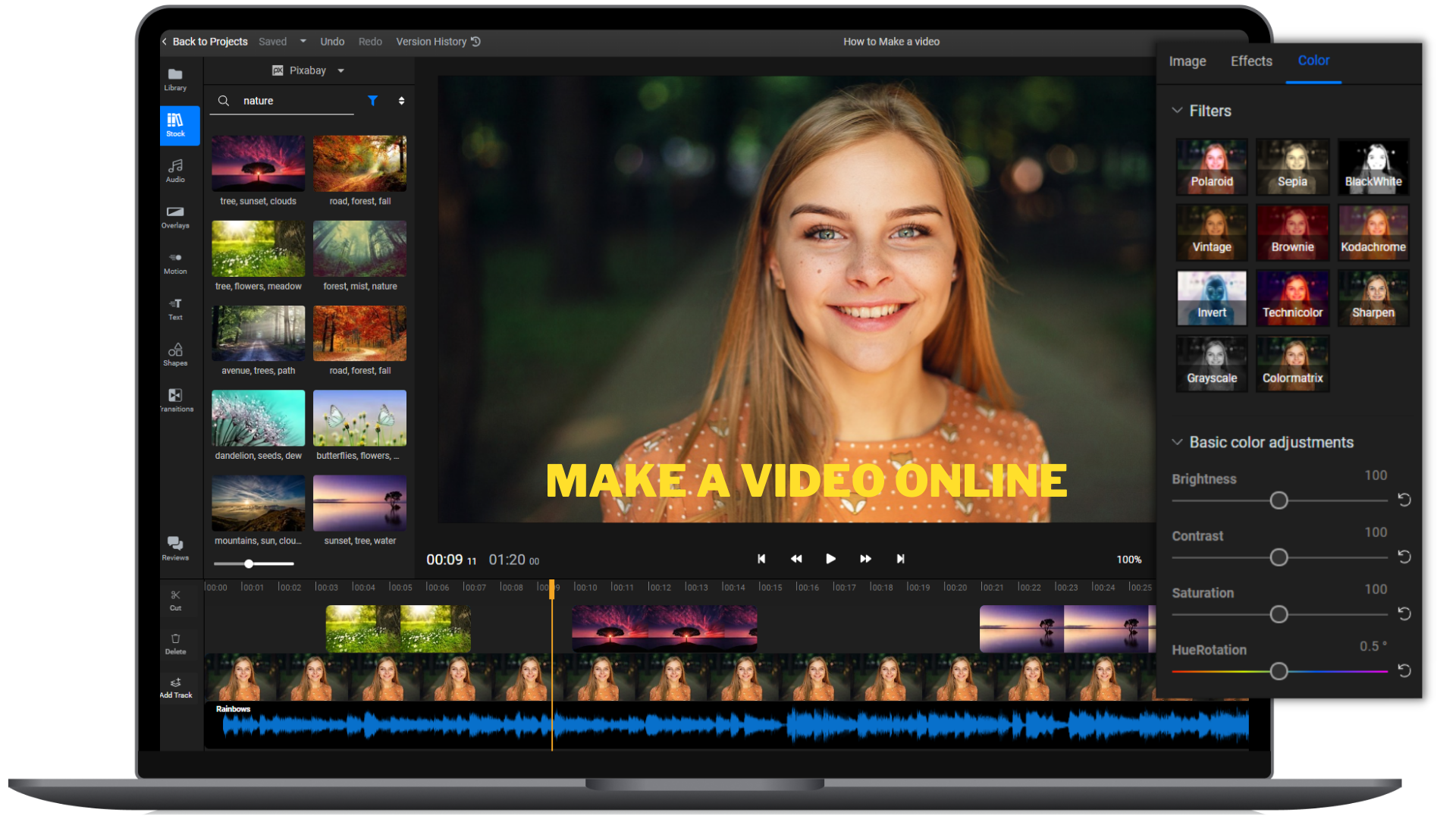Open Version History
1456x819 pixels.
click(x=438, y=42)
